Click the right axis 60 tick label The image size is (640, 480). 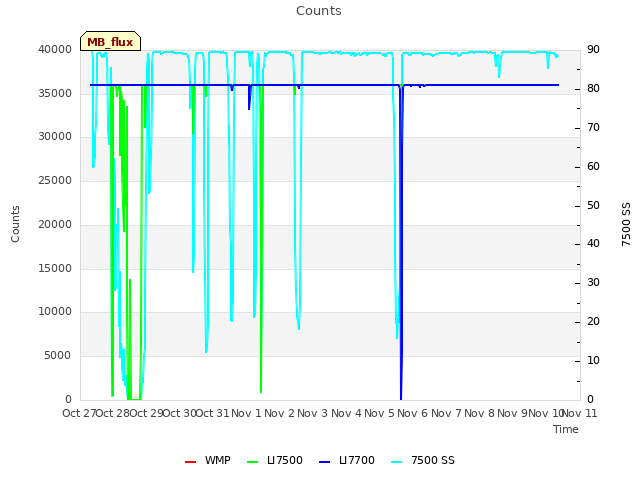click(593, 167)
